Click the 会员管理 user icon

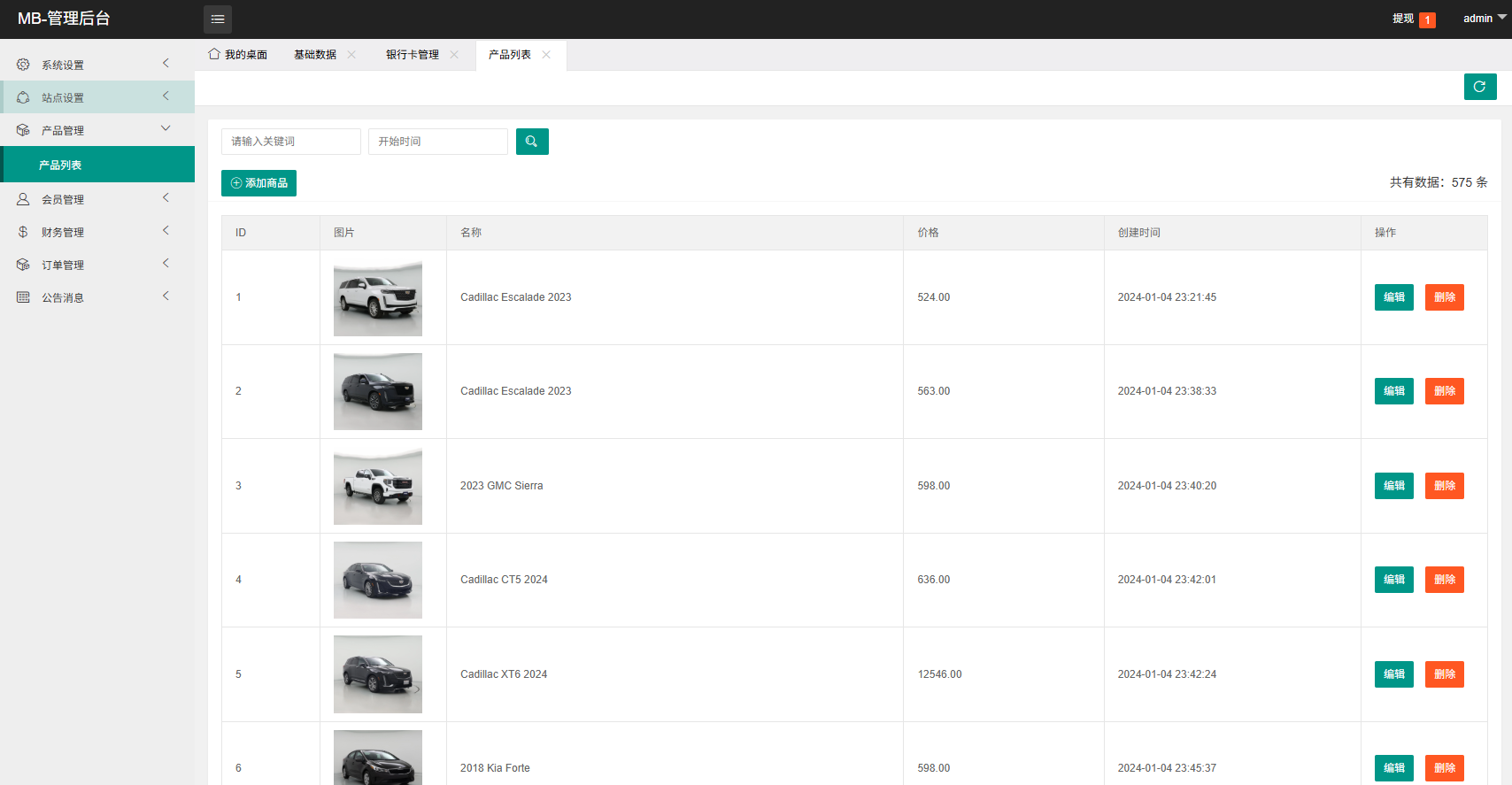pos(23,199)
